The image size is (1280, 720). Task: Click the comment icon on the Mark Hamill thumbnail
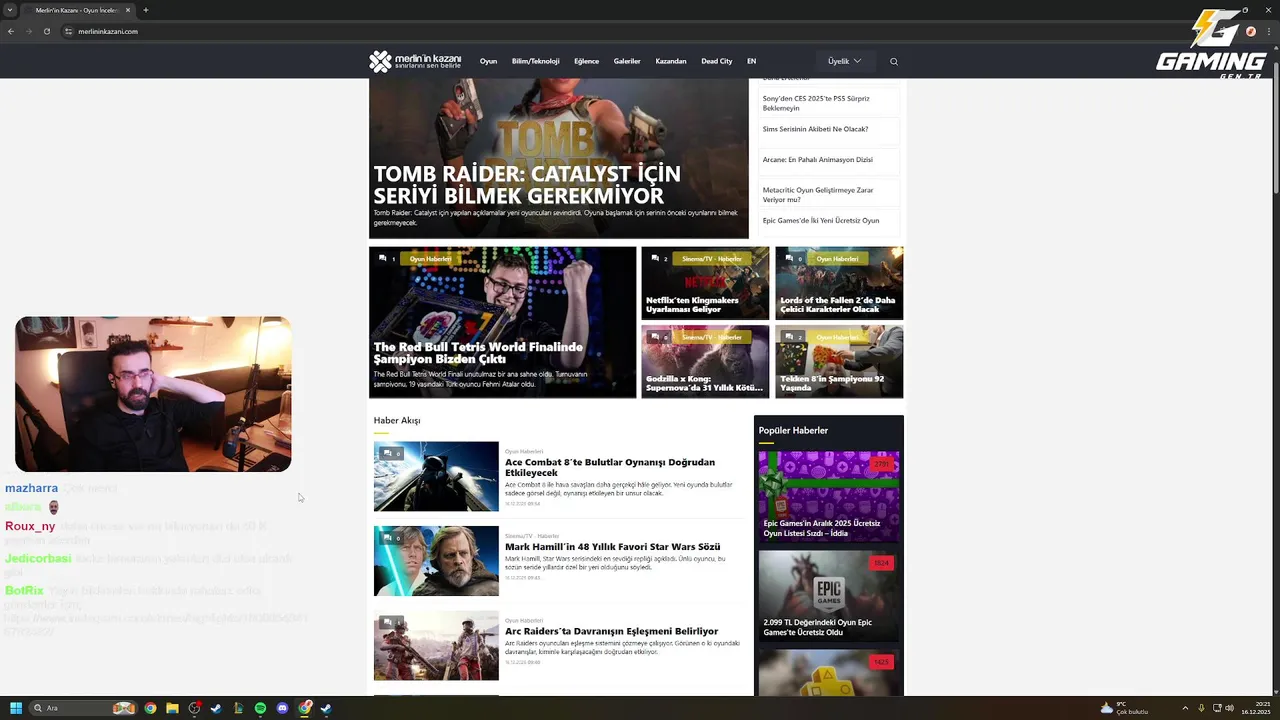pos(388,538)
